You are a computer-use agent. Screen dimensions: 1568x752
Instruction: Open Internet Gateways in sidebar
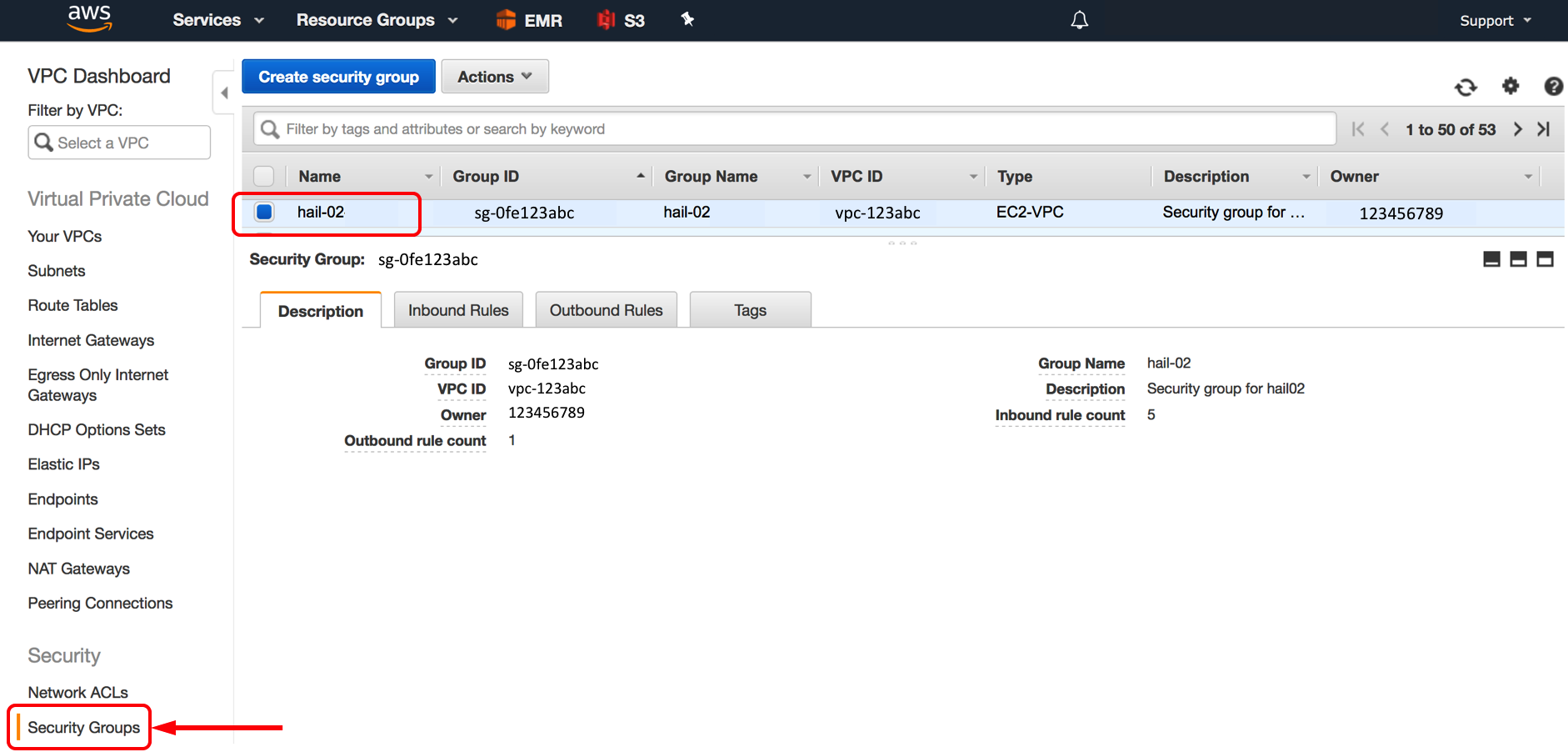coord(91,340)
